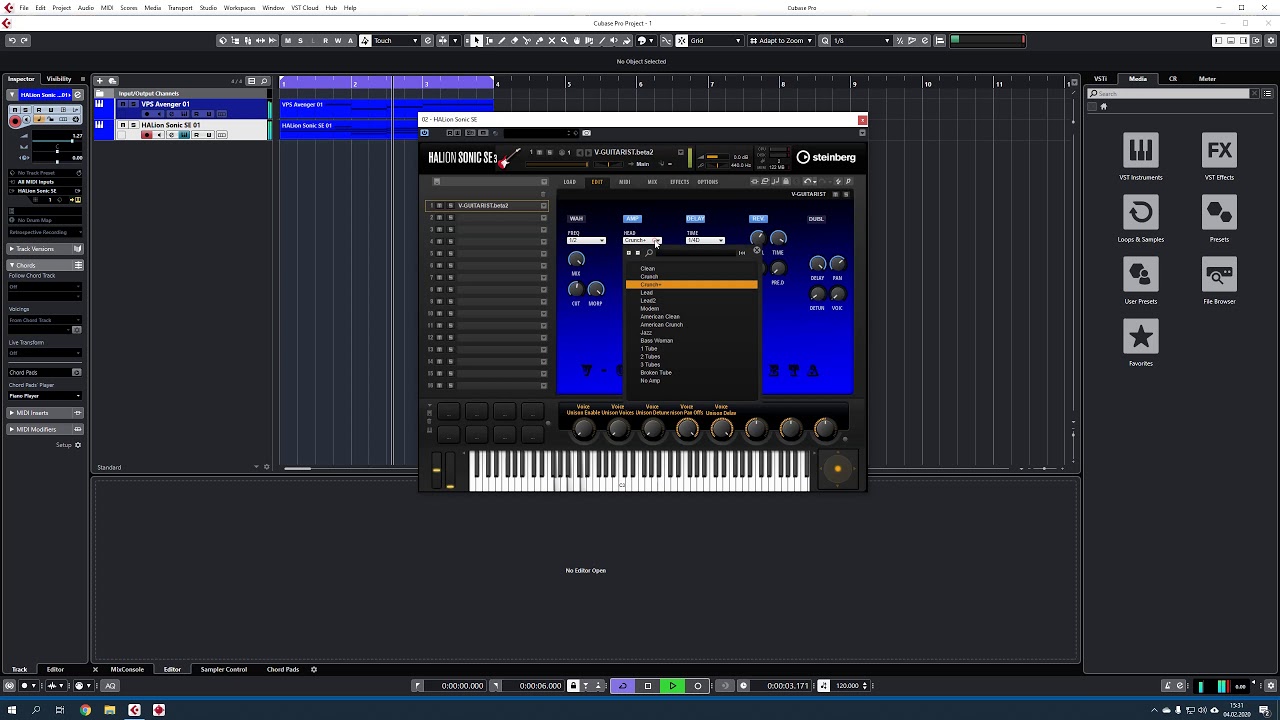Open lower zone tab setup gear
The image size is (1280, 720).
(x=313, y=669)
